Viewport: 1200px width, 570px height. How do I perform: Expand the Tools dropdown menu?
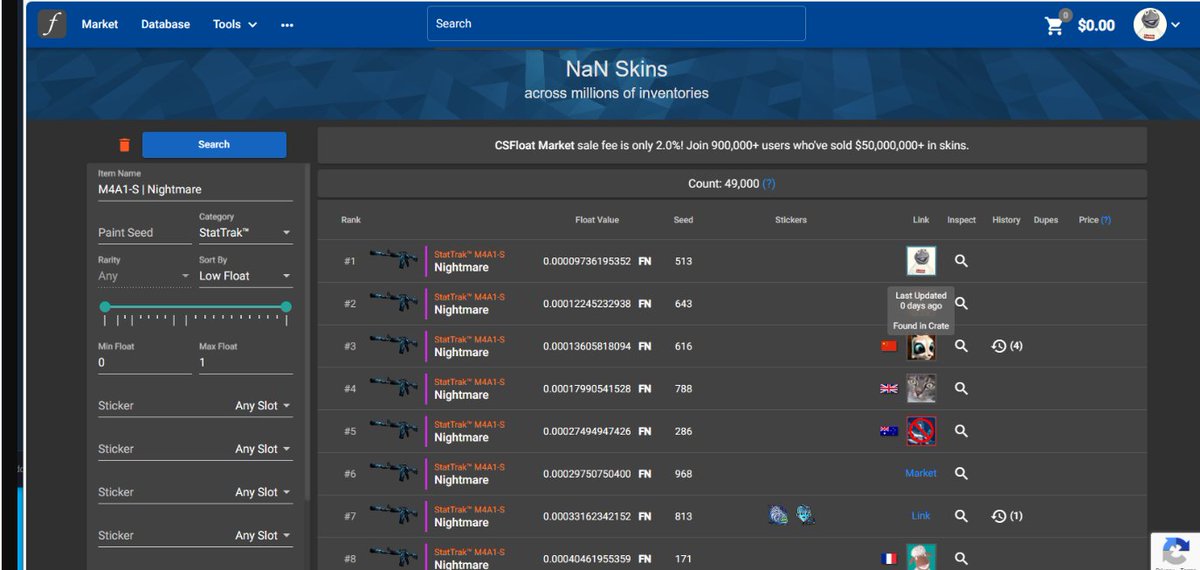click(235, 24)
